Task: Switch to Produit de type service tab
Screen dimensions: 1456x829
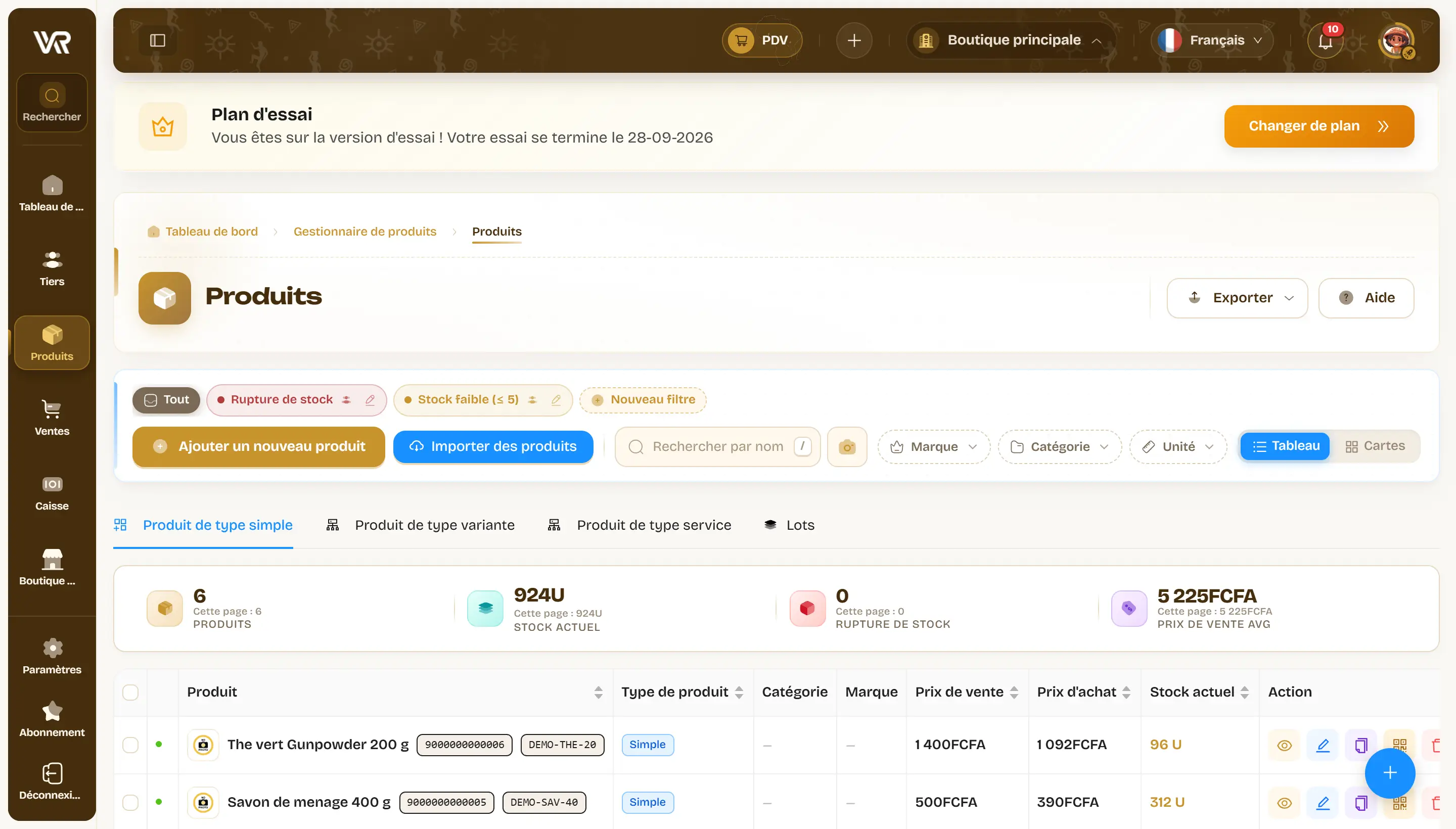Action: [x=640, y=526]
